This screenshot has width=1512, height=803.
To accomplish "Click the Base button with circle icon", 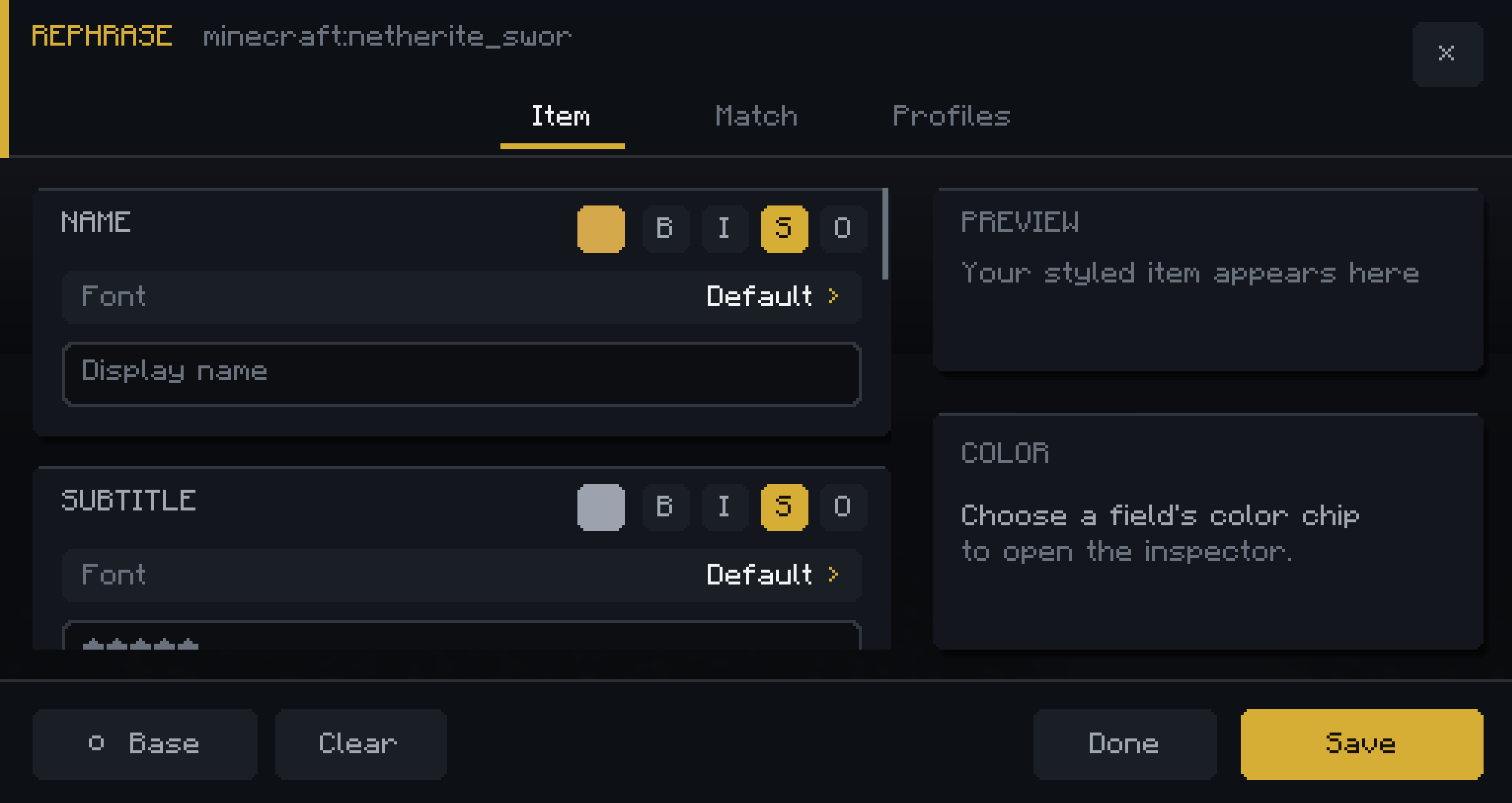I will 145,744.
